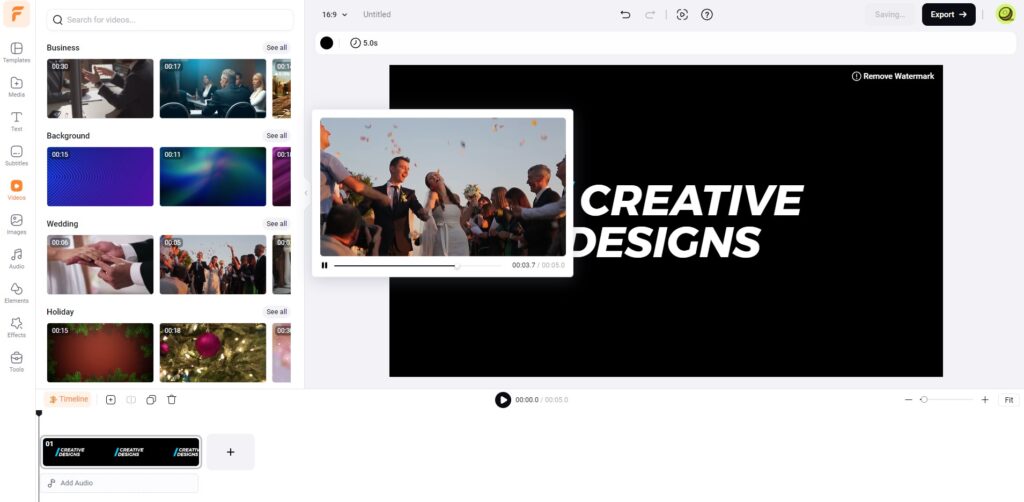Click the delete trash icon
Viewport: 1024px width, 502px height.
pyautogui.click(x=171, y=400)
